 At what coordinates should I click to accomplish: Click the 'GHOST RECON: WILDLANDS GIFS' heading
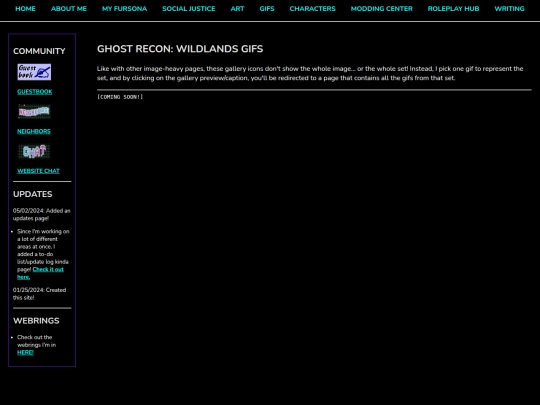tap(180, 49)
